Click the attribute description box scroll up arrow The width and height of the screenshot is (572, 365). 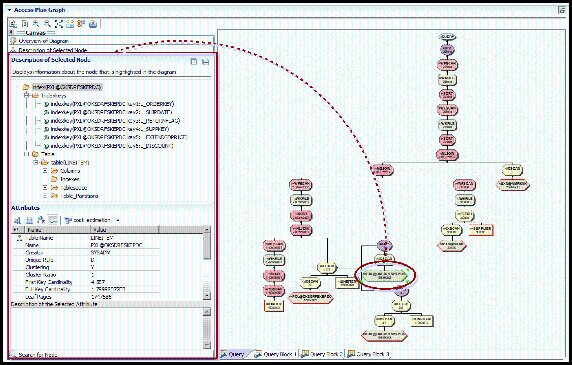point(207,311)
